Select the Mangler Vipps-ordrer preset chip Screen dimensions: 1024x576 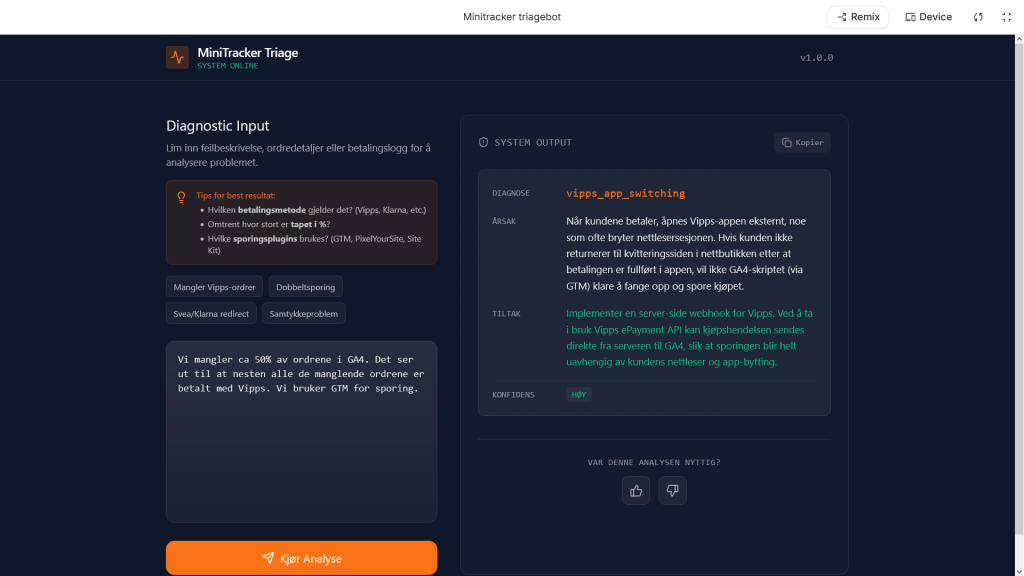(214, 287)
